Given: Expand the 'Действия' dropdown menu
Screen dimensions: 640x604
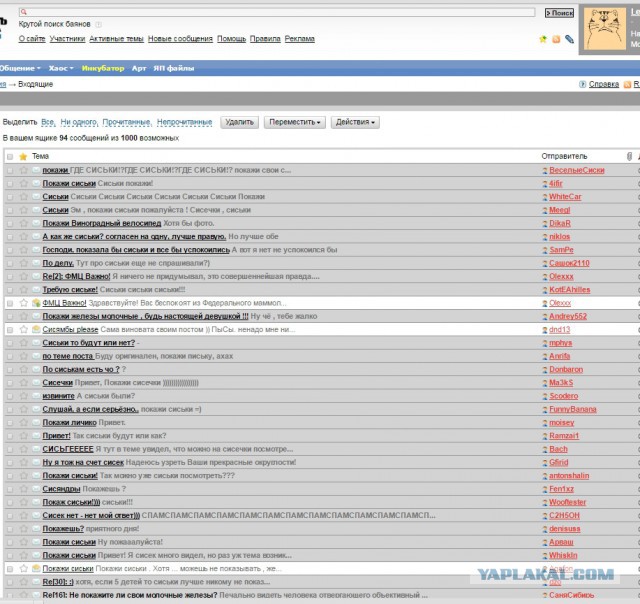Looking at the screenshot, I should 355,122.
